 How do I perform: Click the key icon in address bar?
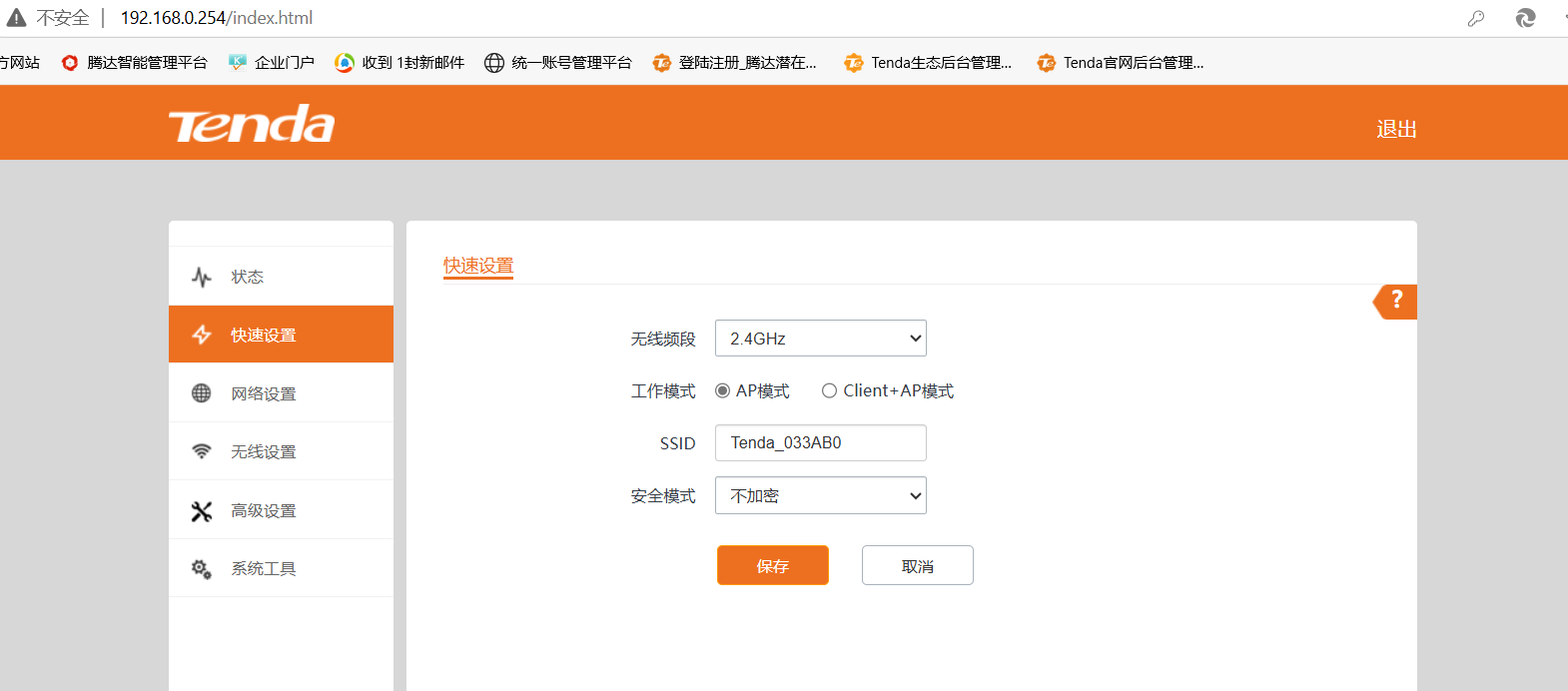[1475, 18]
